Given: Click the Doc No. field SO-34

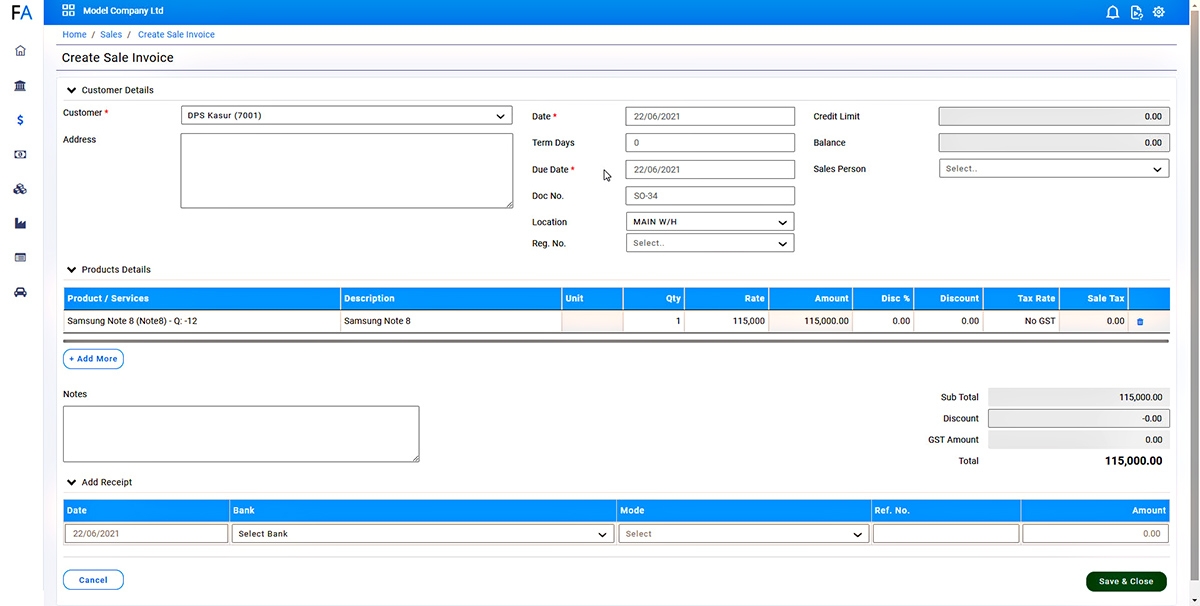Looking at the screenshot, I should point(710,196).
